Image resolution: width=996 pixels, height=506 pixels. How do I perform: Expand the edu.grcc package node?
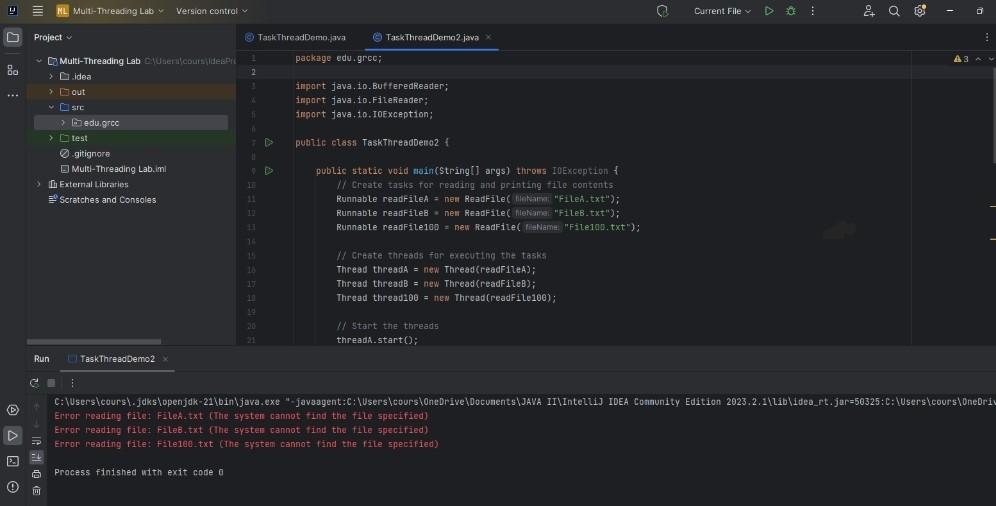click(x=63, y=123)
